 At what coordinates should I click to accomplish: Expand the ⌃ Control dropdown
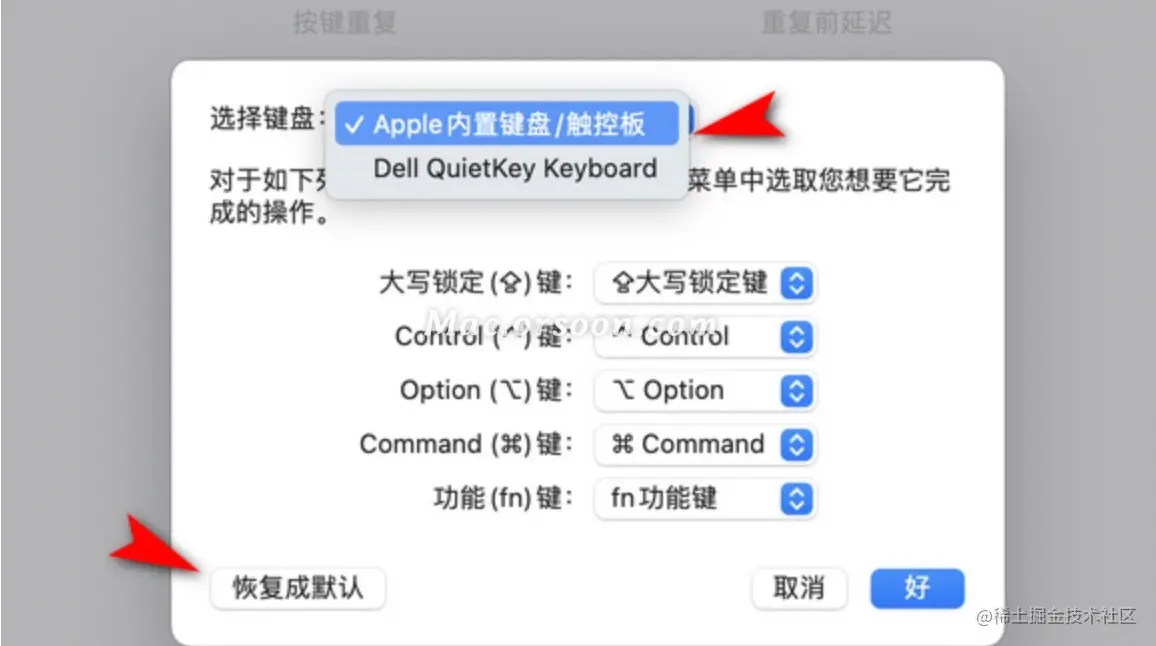click(705, 337)
